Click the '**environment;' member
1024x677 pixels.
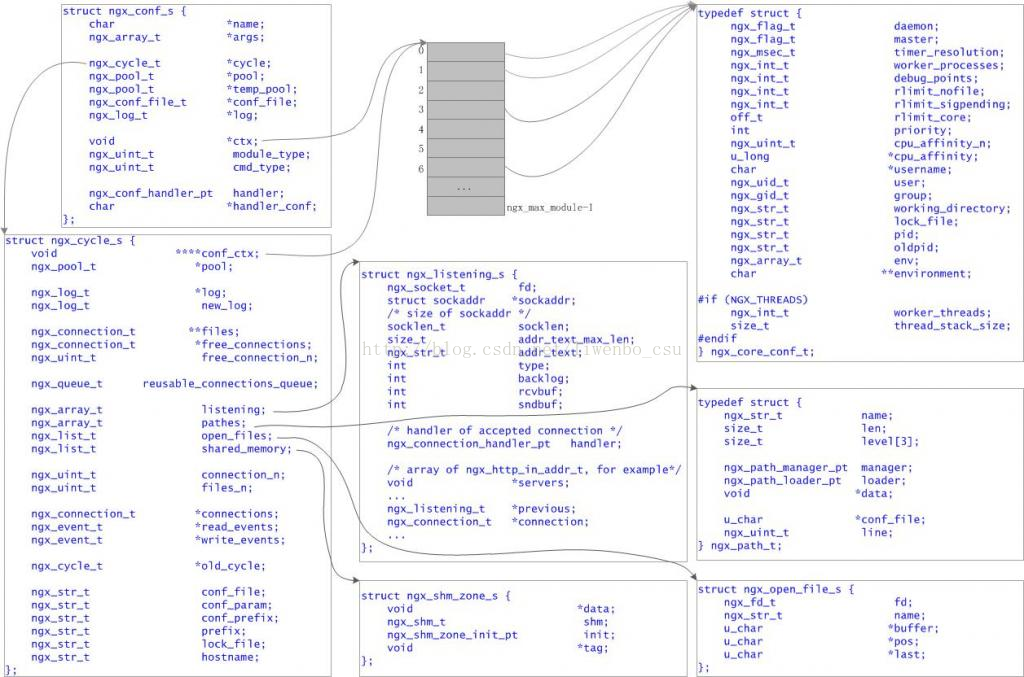pyautogui.click(x=926, y=274)
